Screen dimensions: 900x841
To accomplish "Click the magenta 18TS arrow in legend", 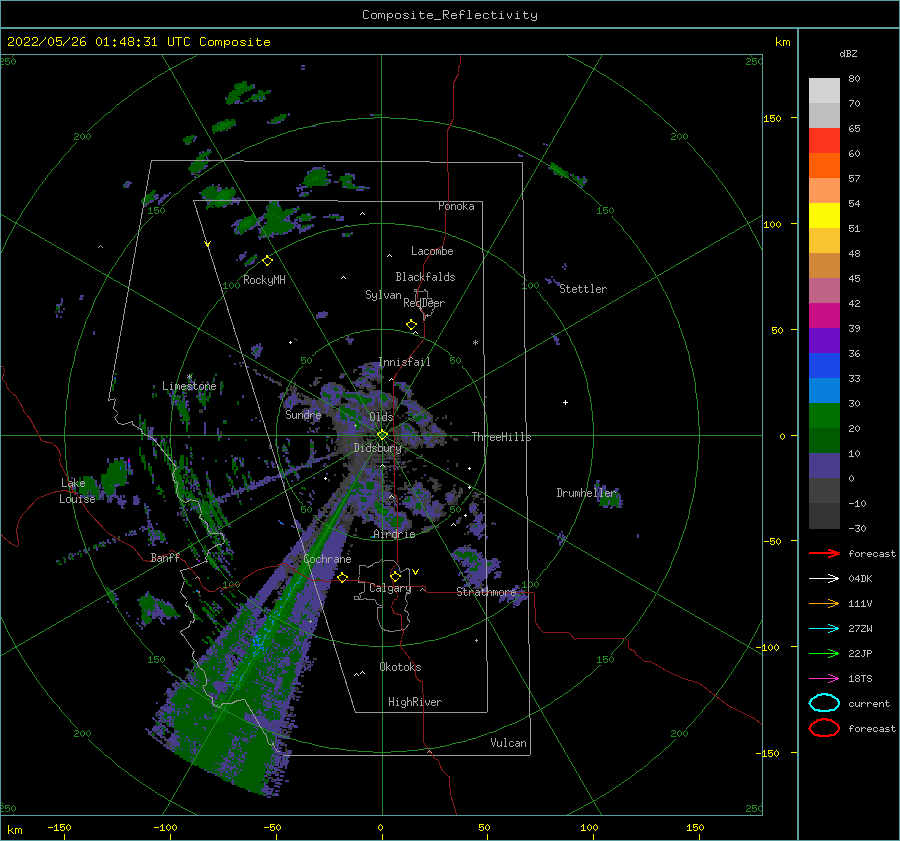I will (824, 679).
